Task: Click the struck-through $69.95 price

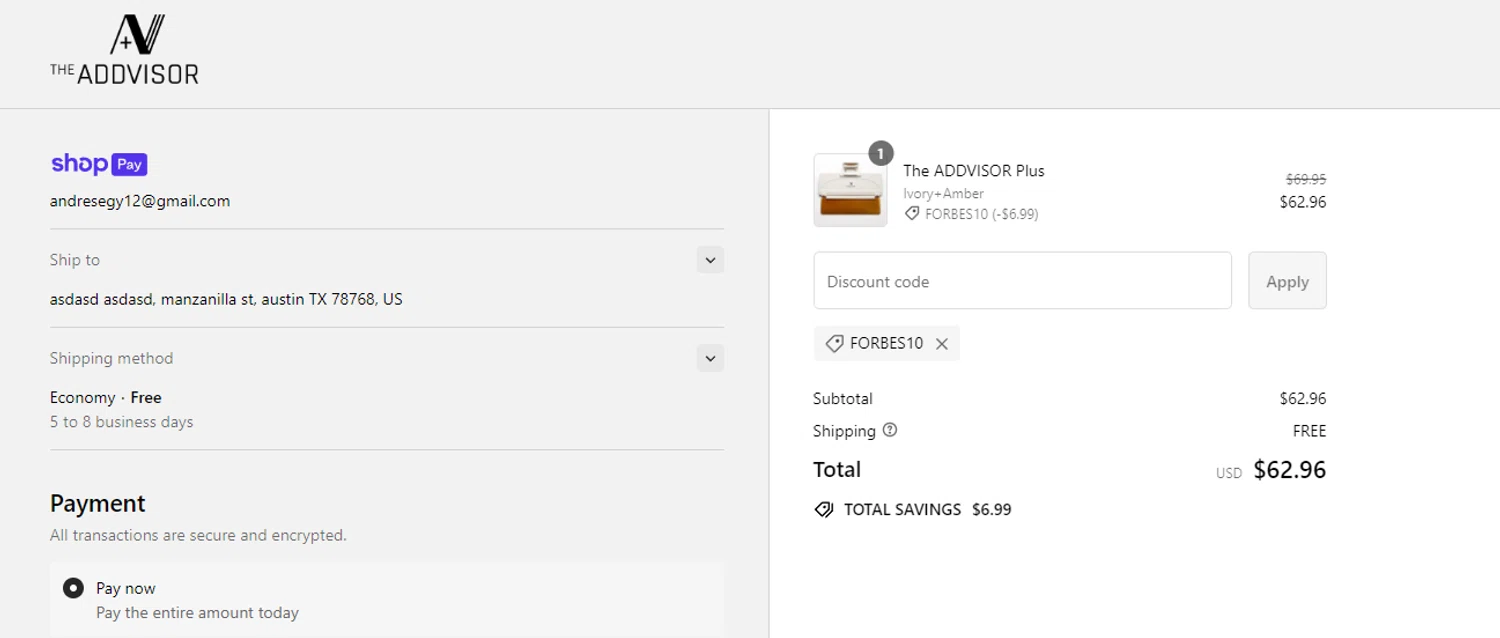Action: coord(1306,179)
